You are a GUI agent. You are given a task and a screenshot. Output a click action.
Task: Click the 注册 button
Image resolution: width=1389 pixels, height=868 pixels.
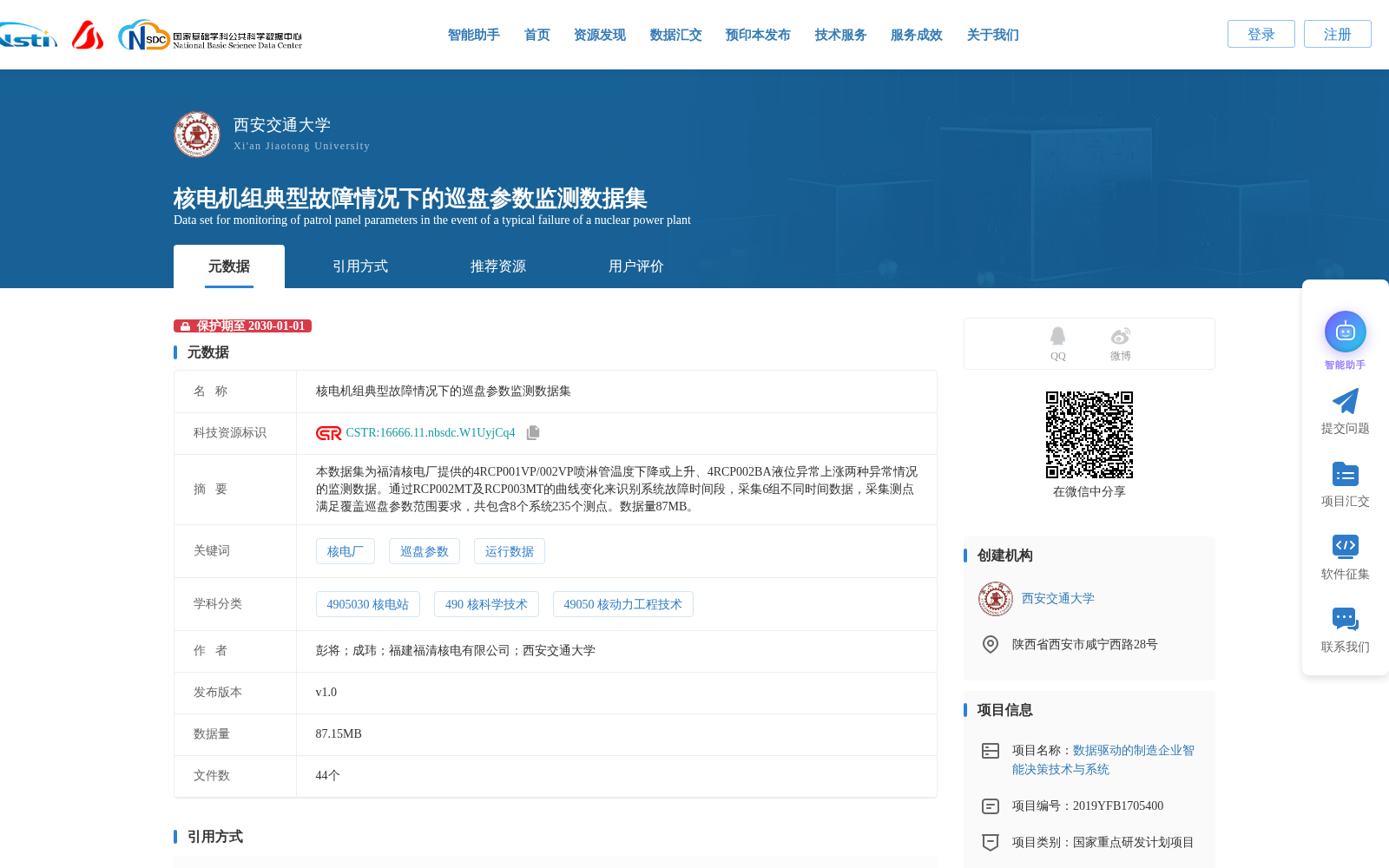click(1338, 34)
